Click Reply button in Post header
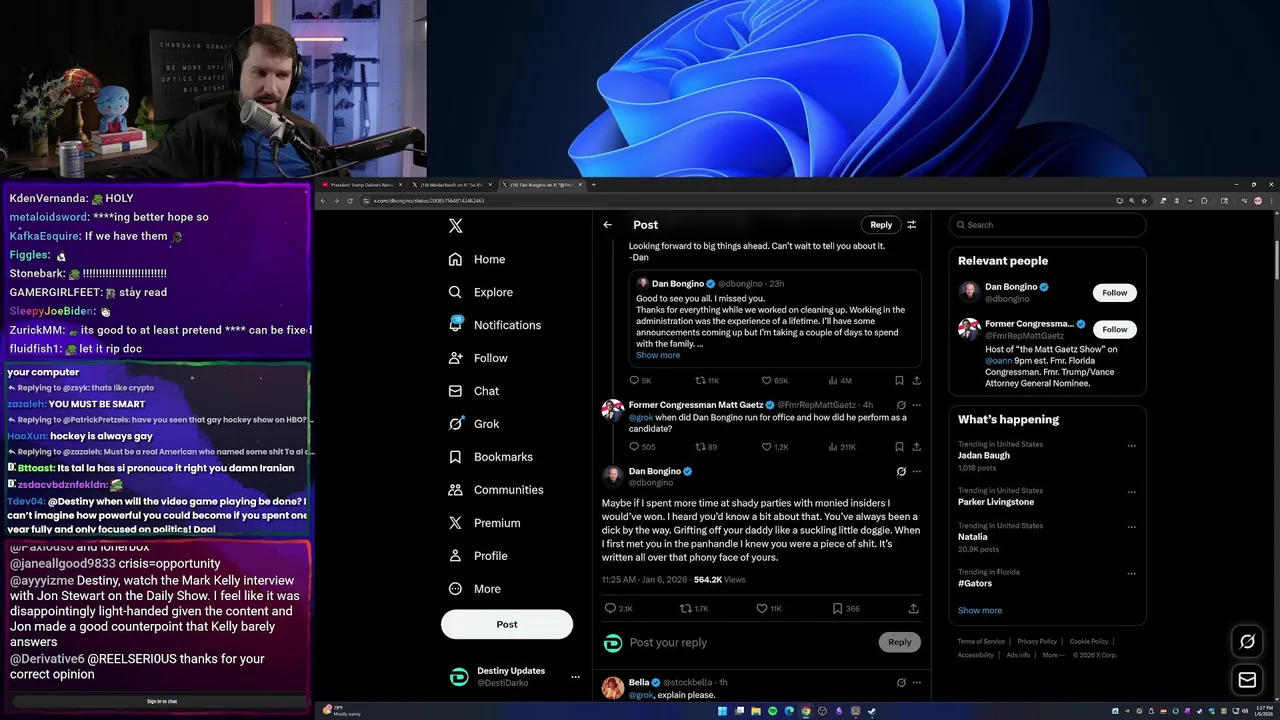1280x720 pixels. pyautogui.click(x=881, y=225)
